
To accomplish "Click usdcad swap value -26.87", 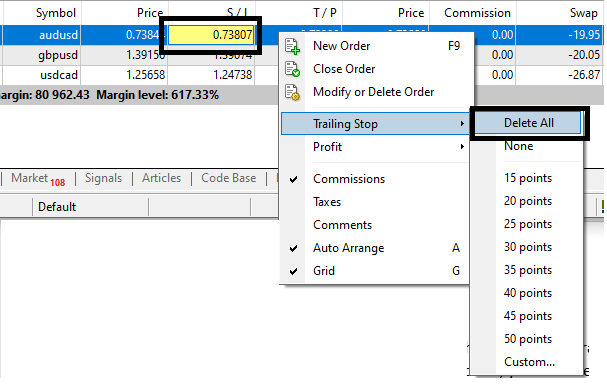I will tap(584, 75).
